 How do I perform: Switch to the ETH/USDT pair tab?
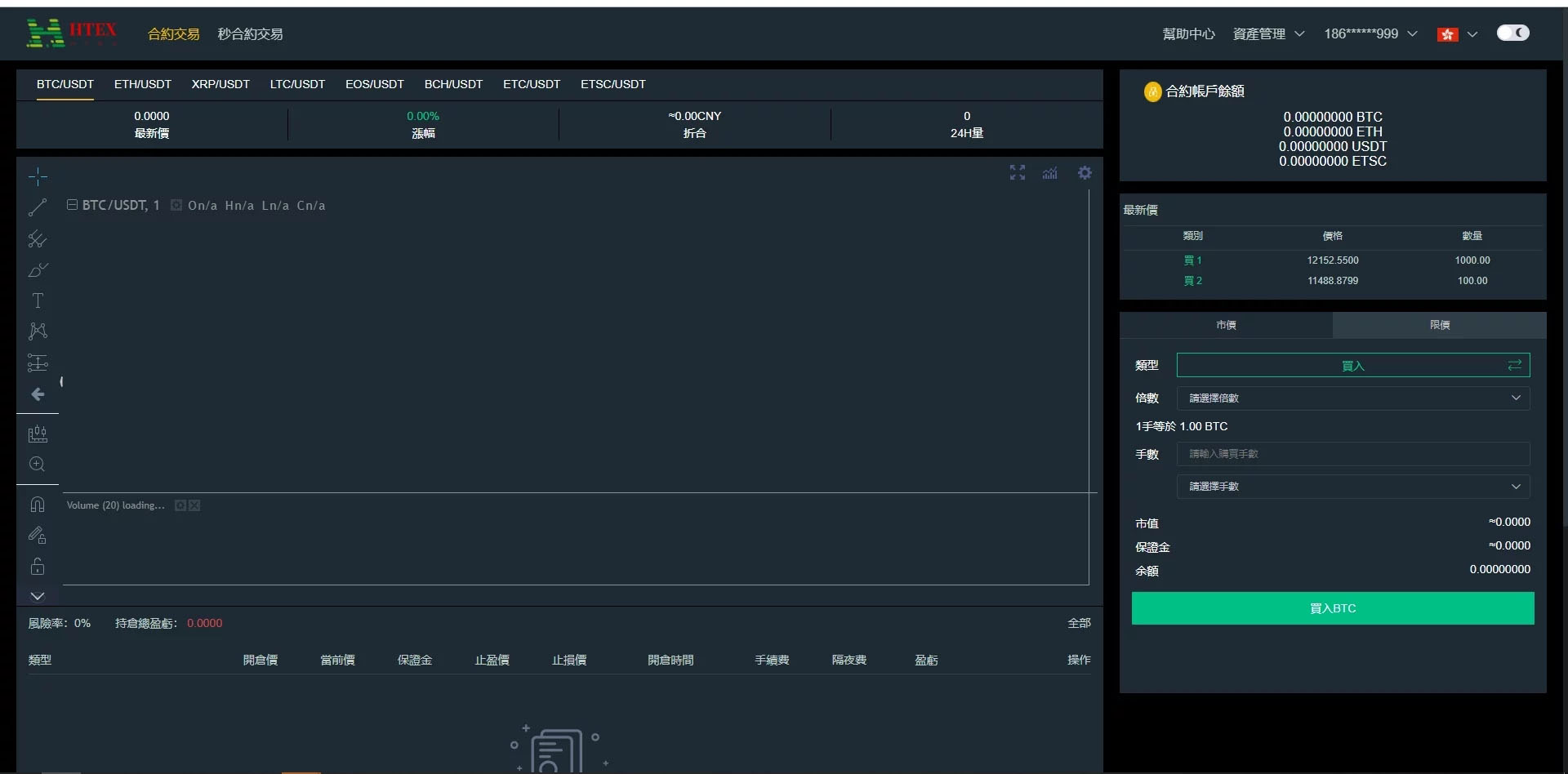143,84
